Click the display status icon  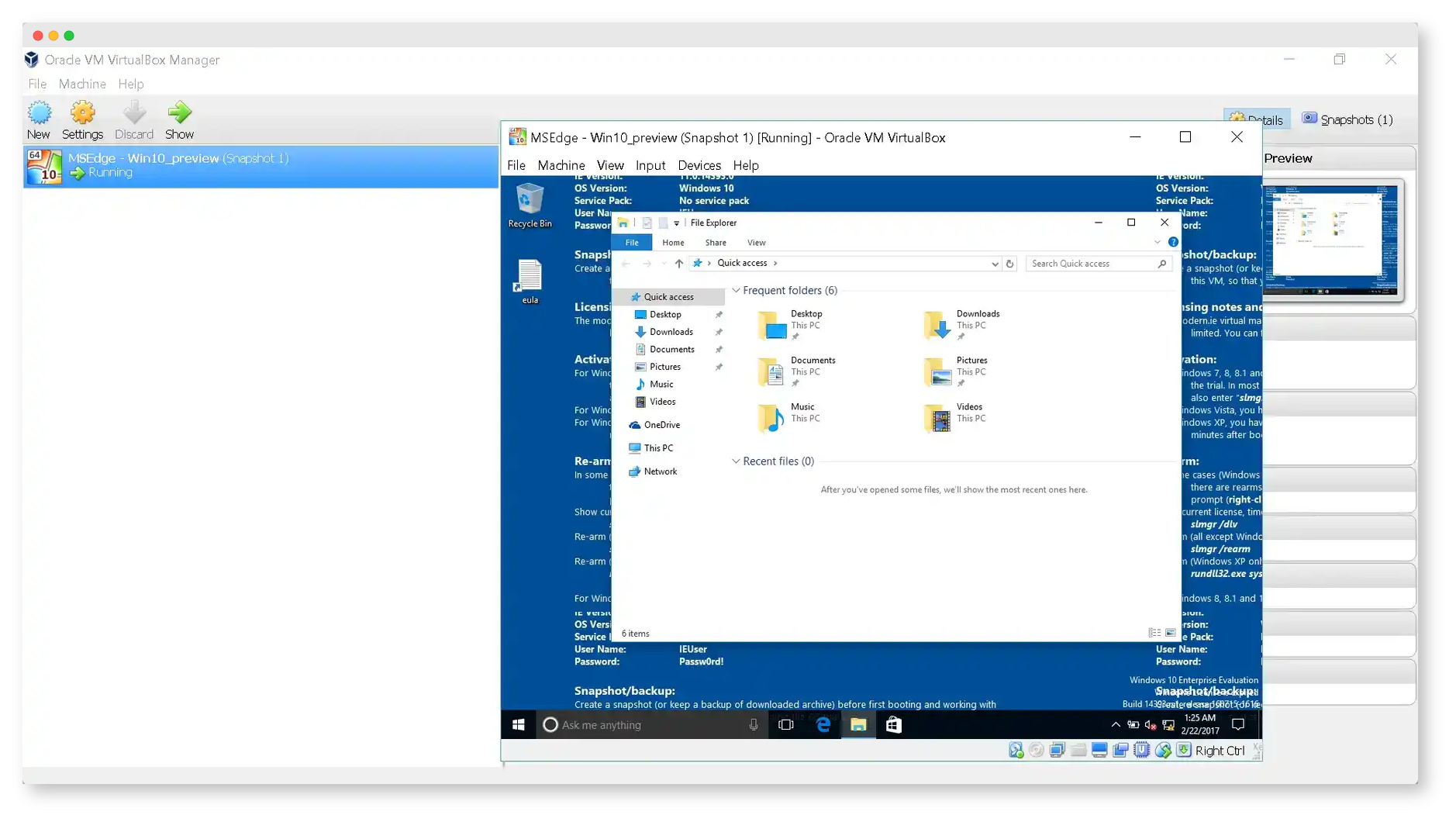click(x=1099, y=750)
